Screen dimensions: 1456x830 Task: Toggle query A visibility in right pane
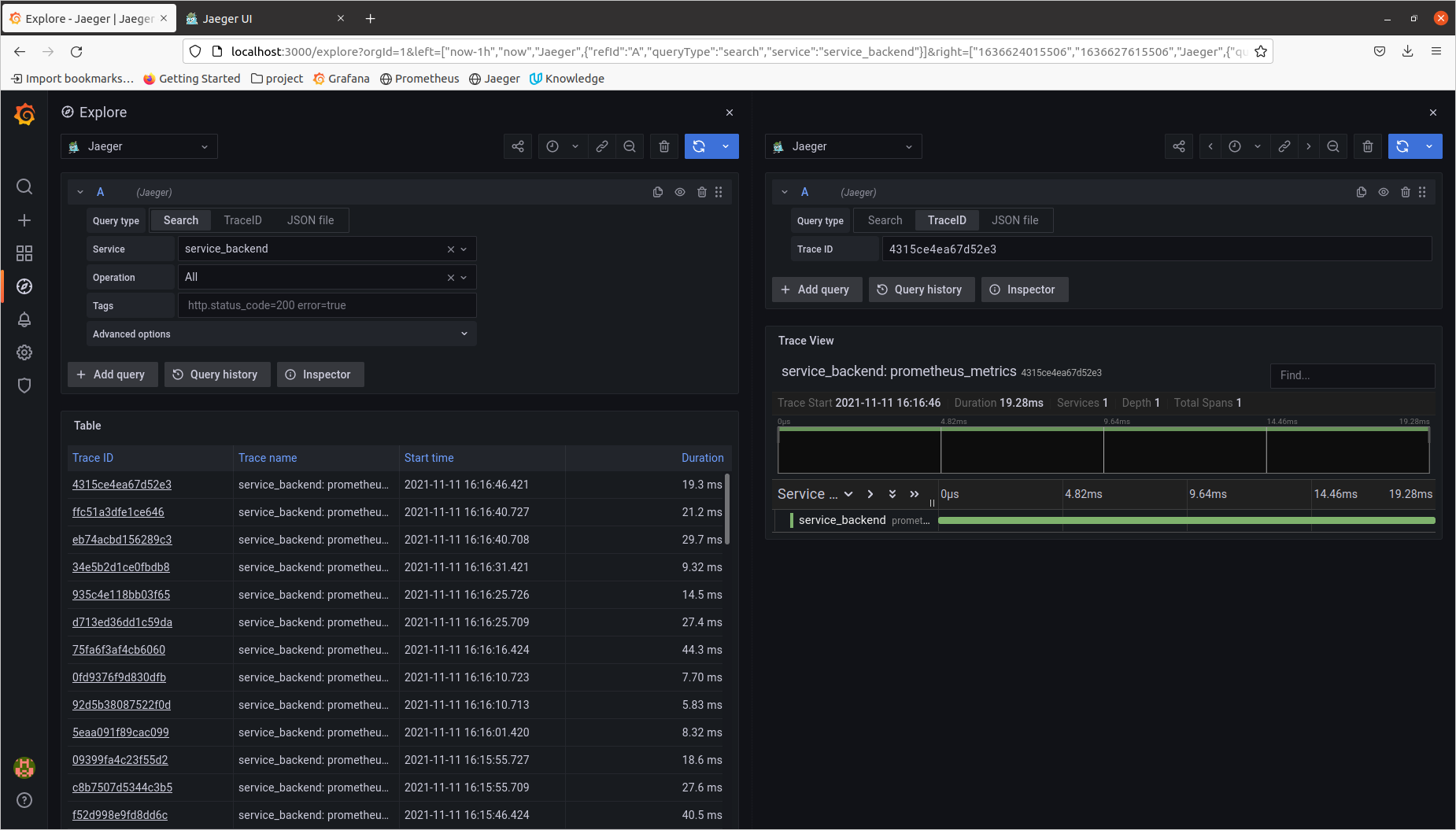tap(1384, 192)
